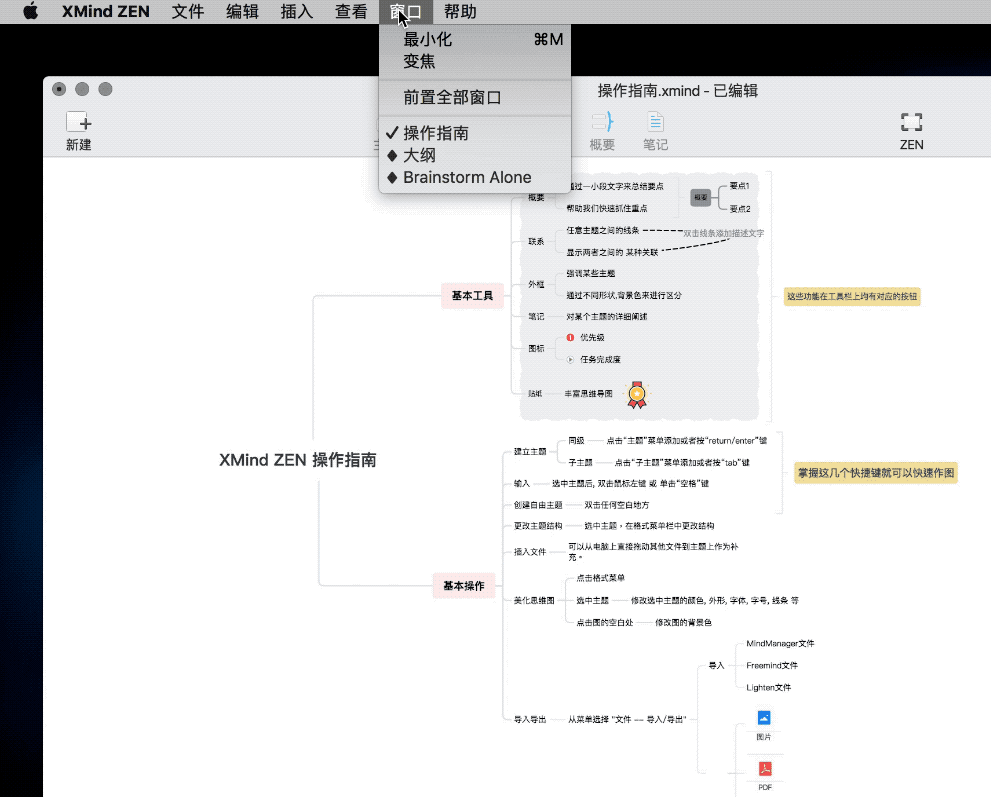Open the XMind ZEN application menu

(106, 11)
